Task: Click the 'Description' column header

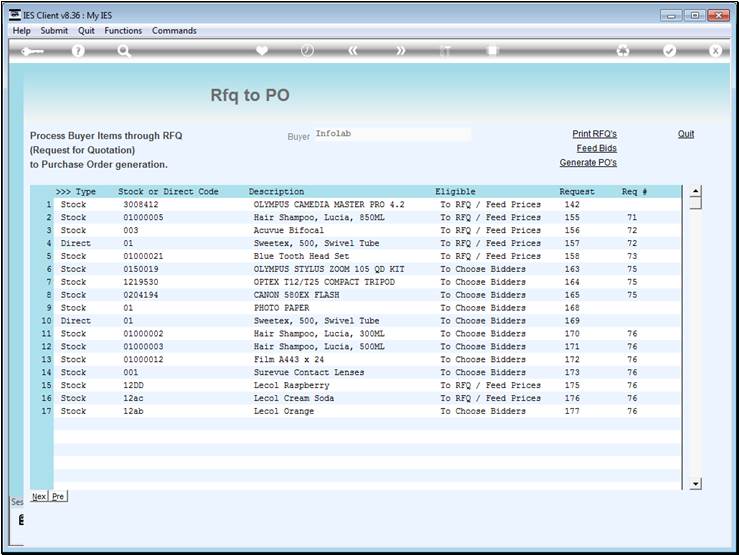Action: [x=276, y=192]
